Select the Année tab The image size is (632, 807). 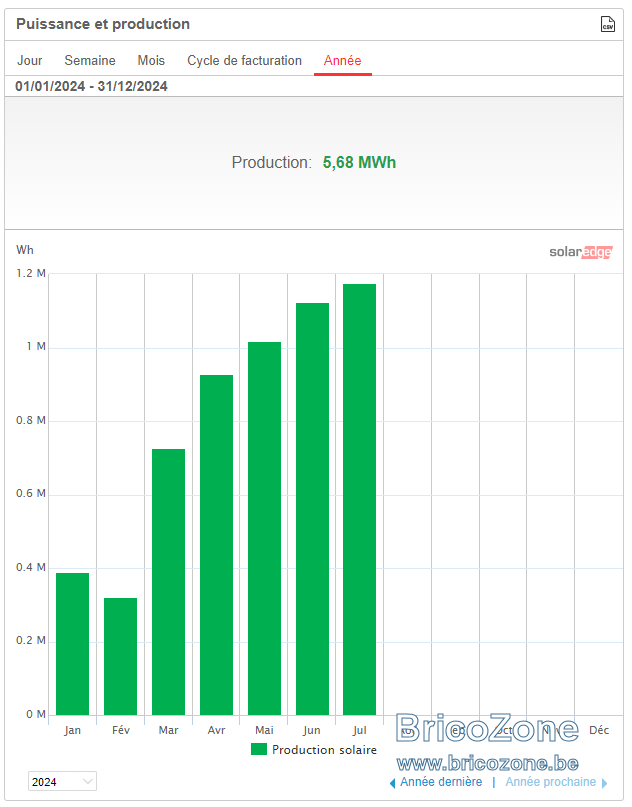pyautogui.click(x=343, y=60)
